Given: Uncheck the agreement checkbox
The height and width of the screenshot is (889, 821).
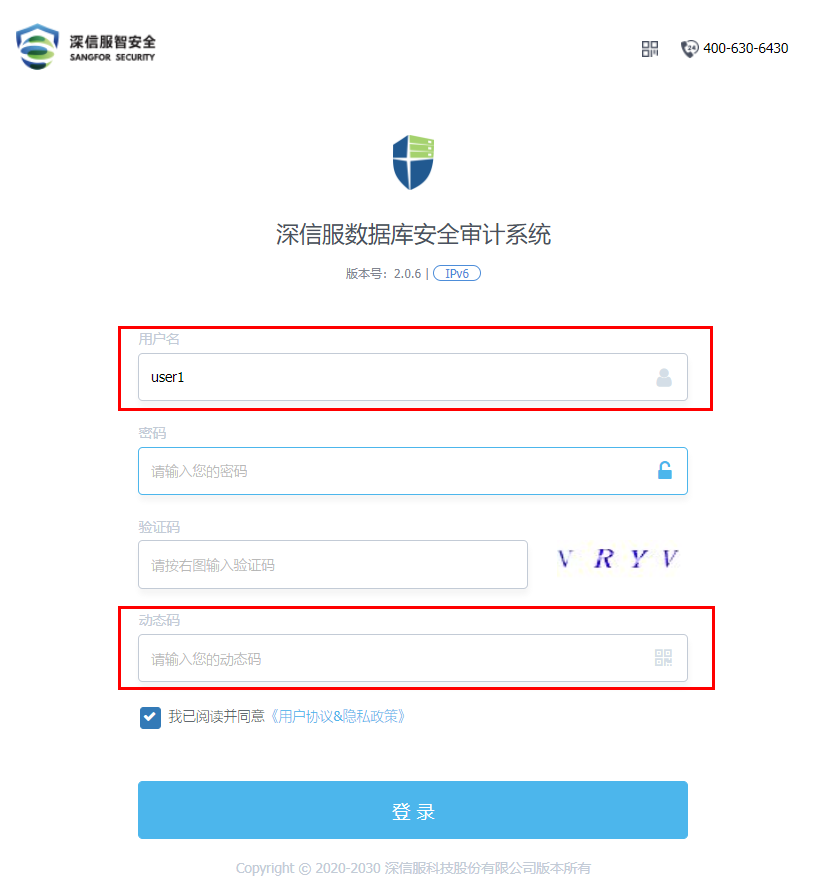Looking at the screenshot, I should (x=150, y=717).
